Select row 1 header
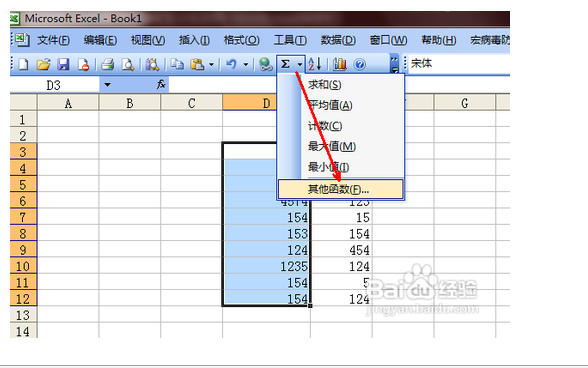Image resolution: width=588 pixels, height=368 pixels. tap(23, 119)
